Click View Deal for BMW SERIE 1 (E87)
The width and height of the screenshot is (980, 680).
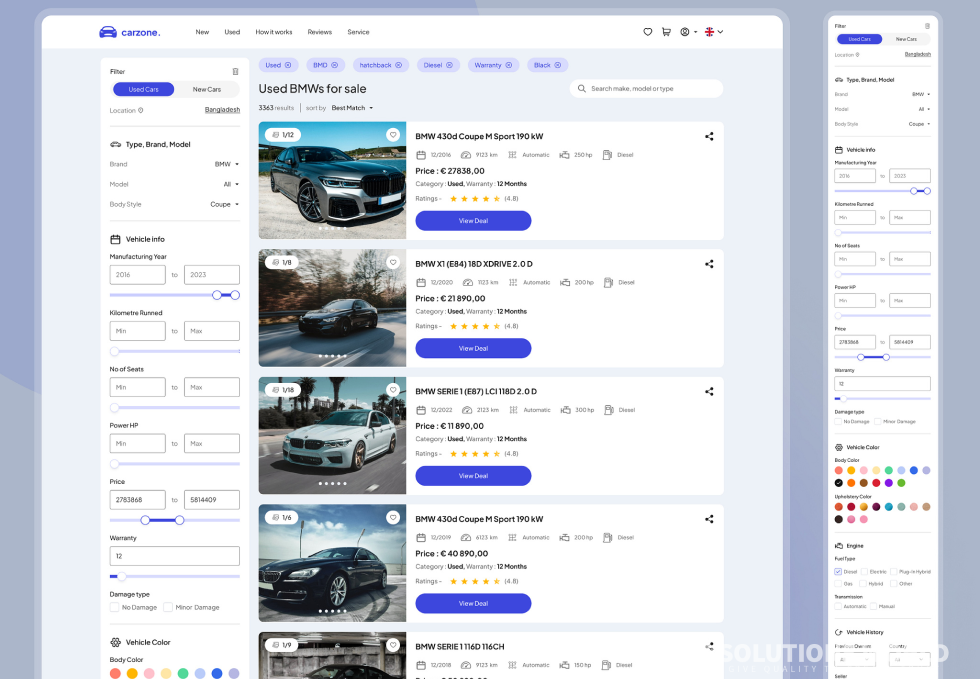[473, 476]
